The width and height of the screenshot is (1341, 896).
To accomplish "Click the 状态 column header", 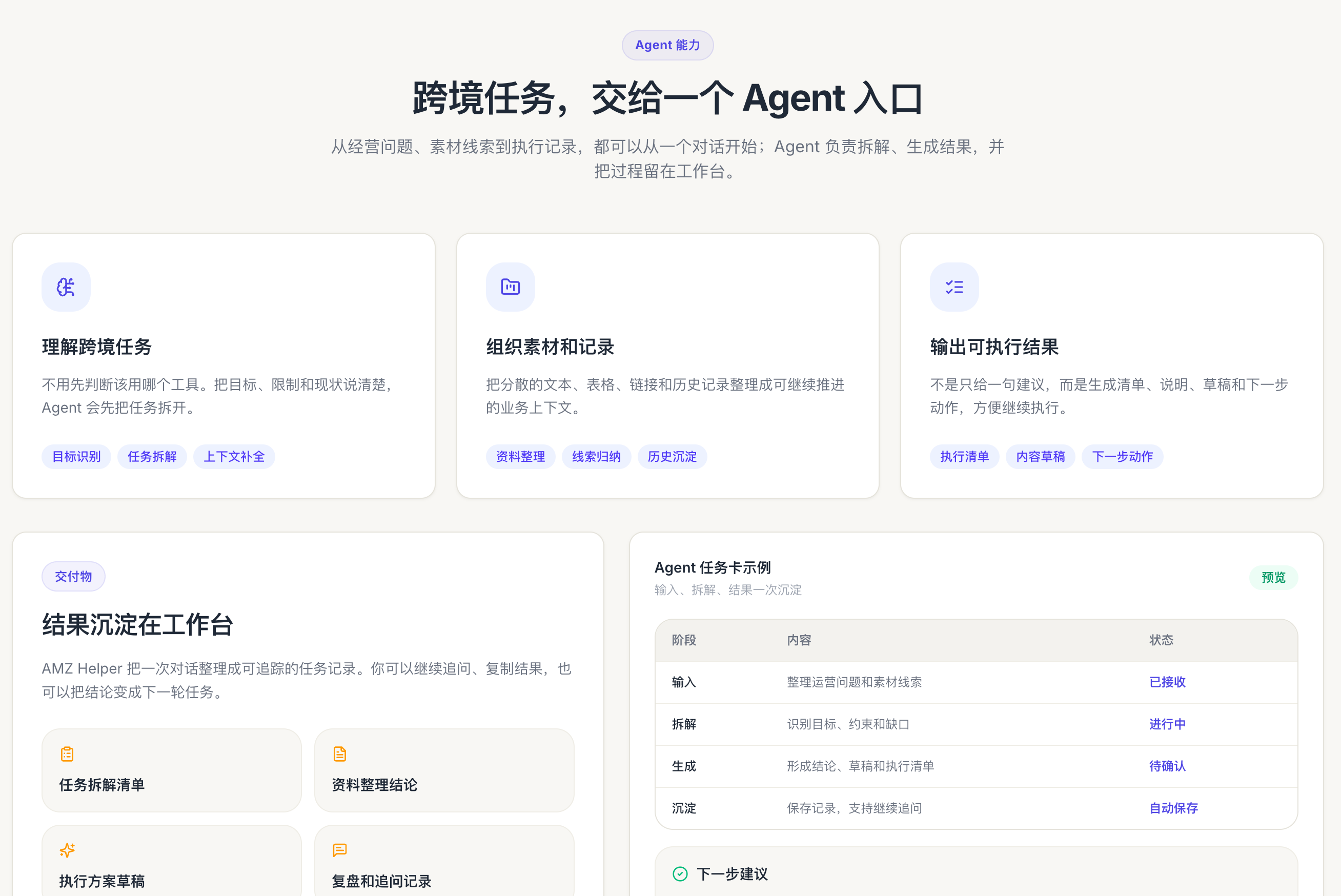I will (x=1161, y=640).
